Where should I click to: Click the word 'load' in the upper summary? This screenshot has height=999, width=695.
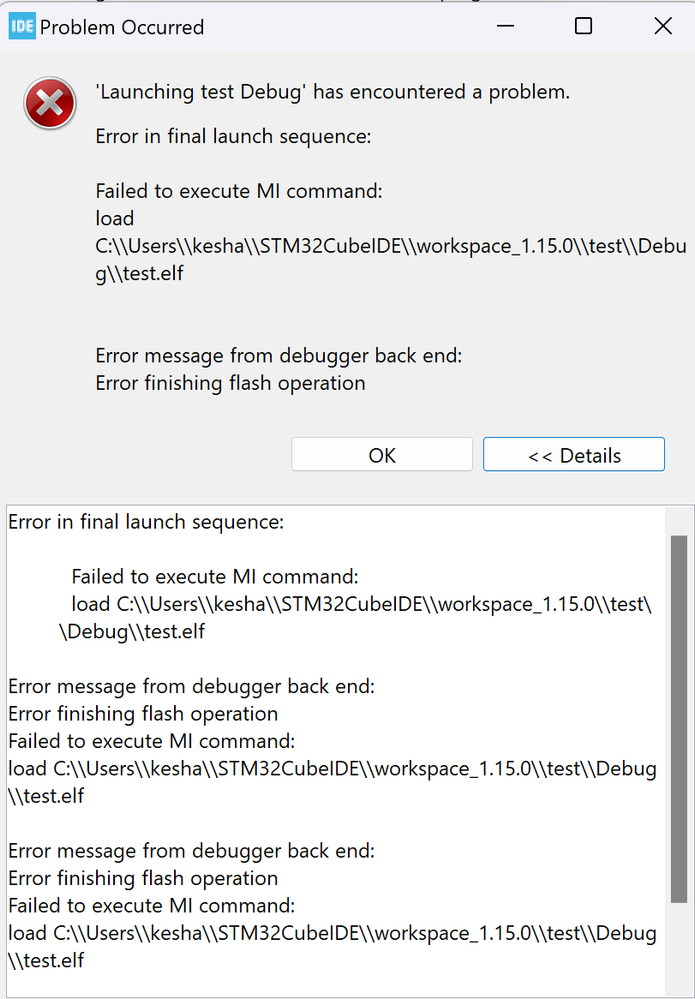coord(115,218)
